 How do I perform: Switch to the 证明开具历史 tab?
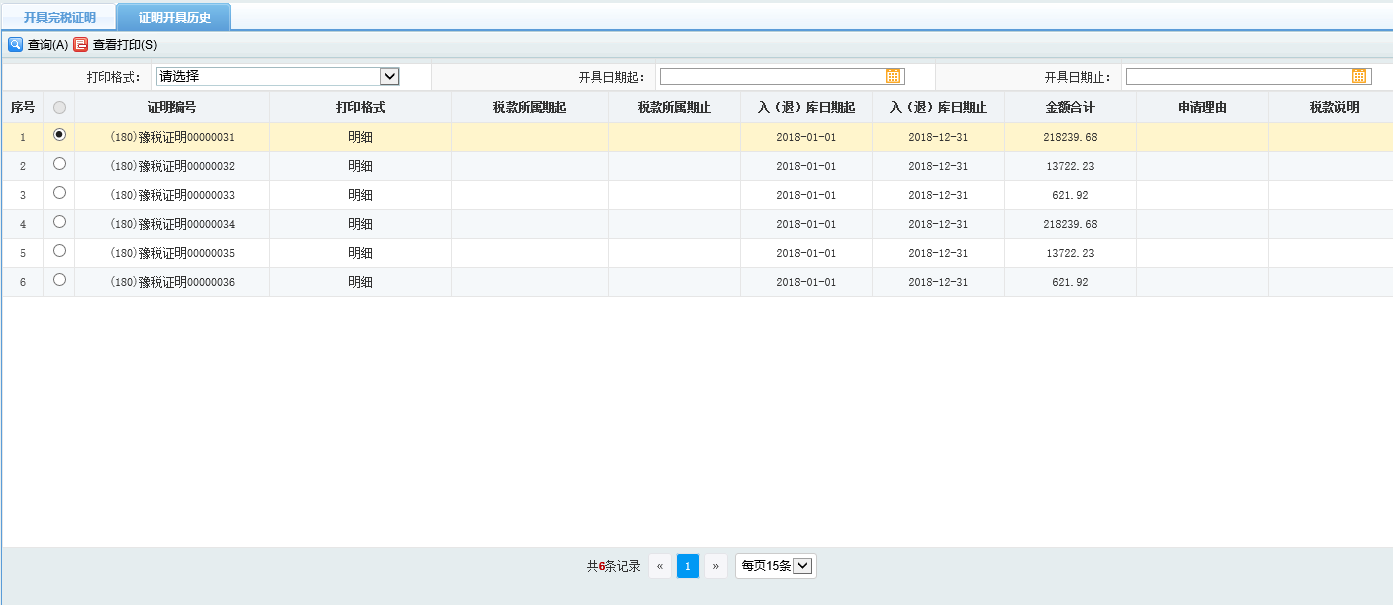(x=175, y=16)
